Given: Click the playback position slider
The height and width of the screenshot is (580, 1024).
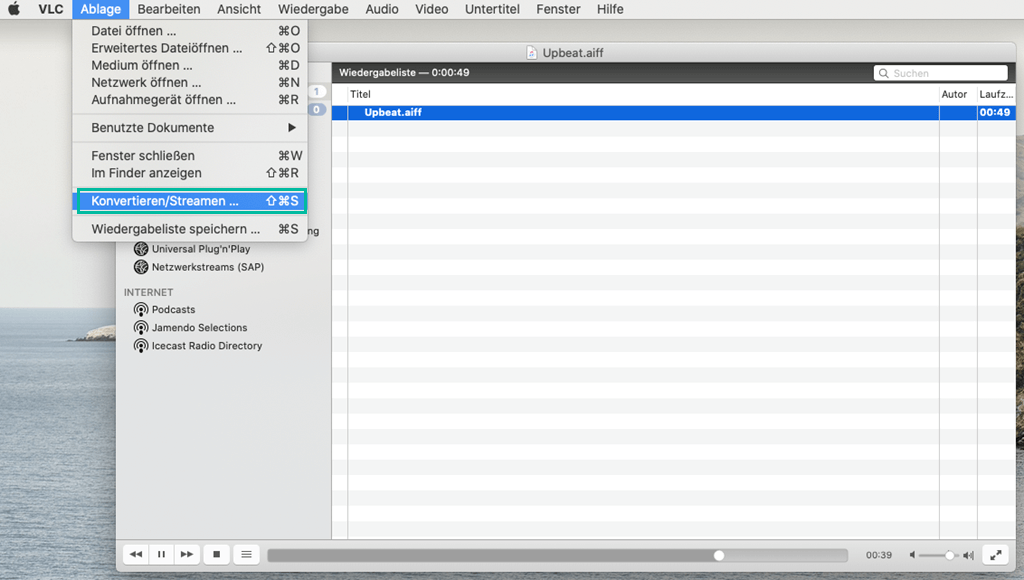Looking at the screenshot, I should 558,555.
